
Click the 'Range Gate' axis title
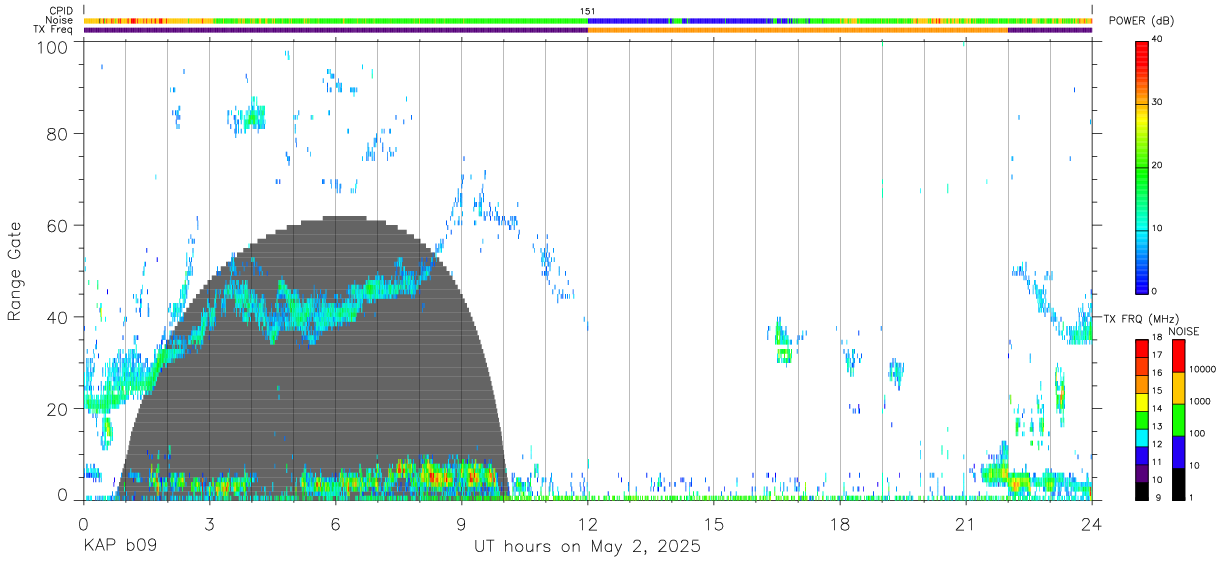coord(16,271)
